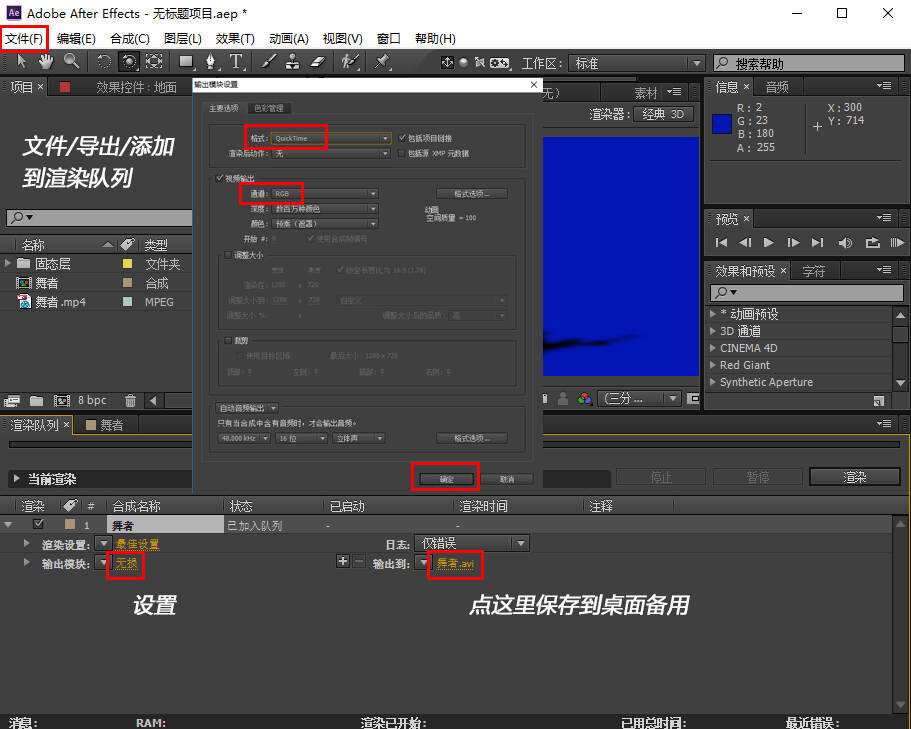The width and height of the screenshot is (911, 729).
Task: Expand the CINEMA 4D effects category
Action: pyautogui.click(x=713, y=348)
